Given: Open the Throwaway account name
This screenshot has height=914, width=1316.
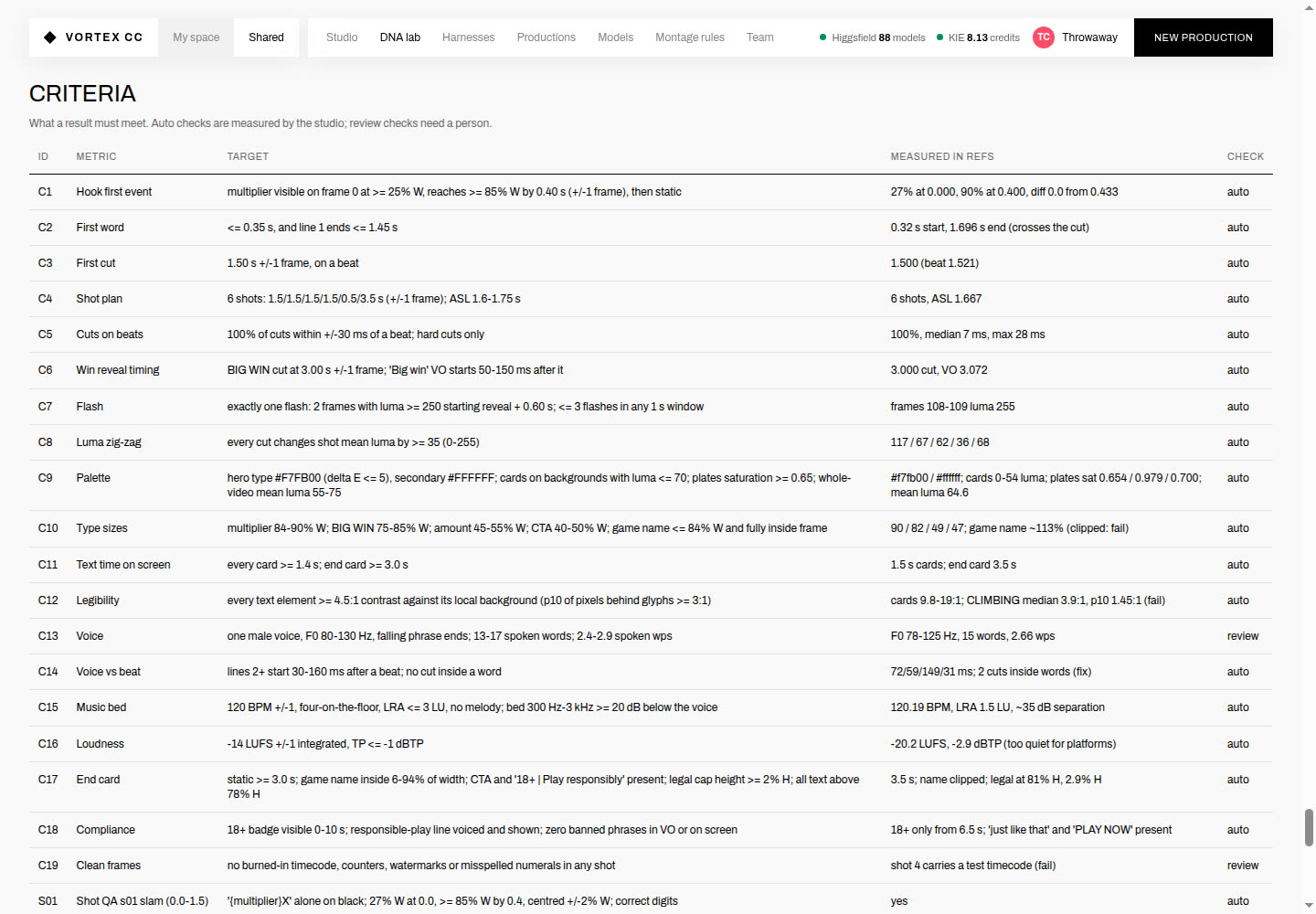Looking at the screenshot, I should click(x=1089, y=37).
